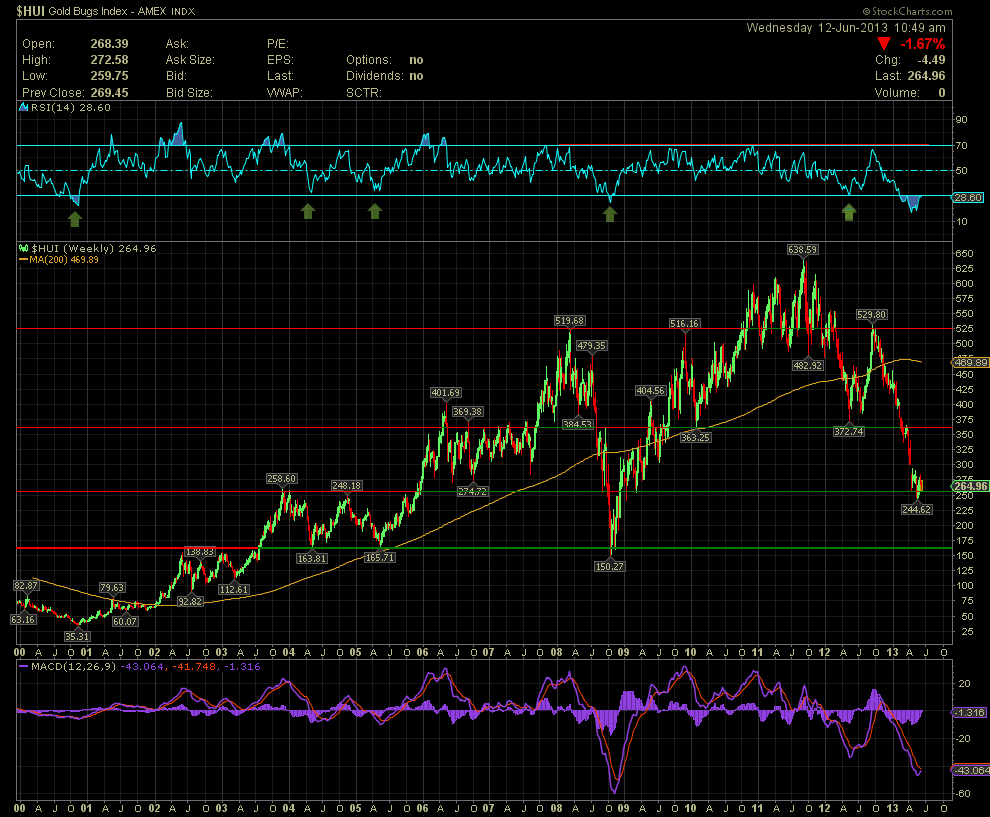Click the green RSI arrow below 2009 low
This screenshot has width=990, height=817.
click(609, 211)
